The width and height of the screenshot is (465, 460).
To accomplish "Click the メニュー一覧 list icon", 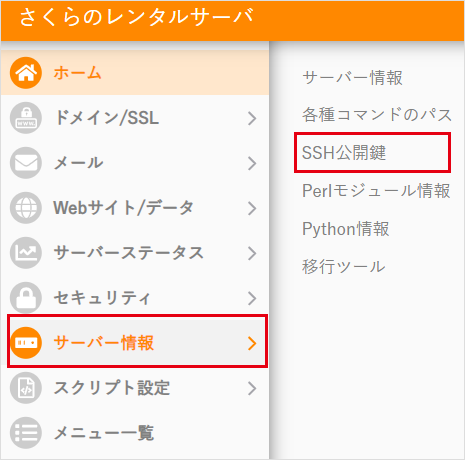I will pos(26,433).
